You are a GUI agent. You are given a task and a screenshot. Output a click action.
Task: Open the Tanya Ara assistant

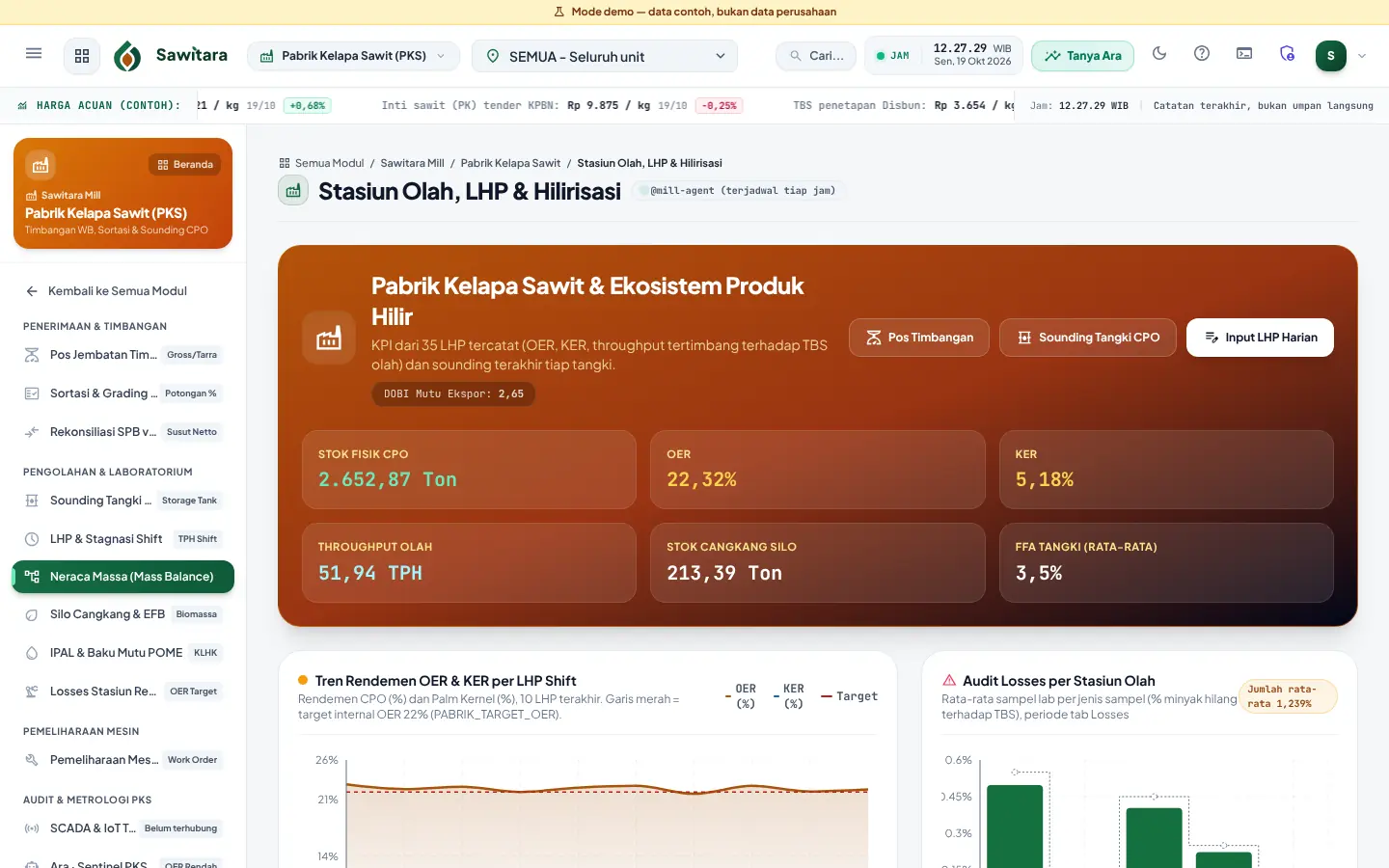(1082, 56)
